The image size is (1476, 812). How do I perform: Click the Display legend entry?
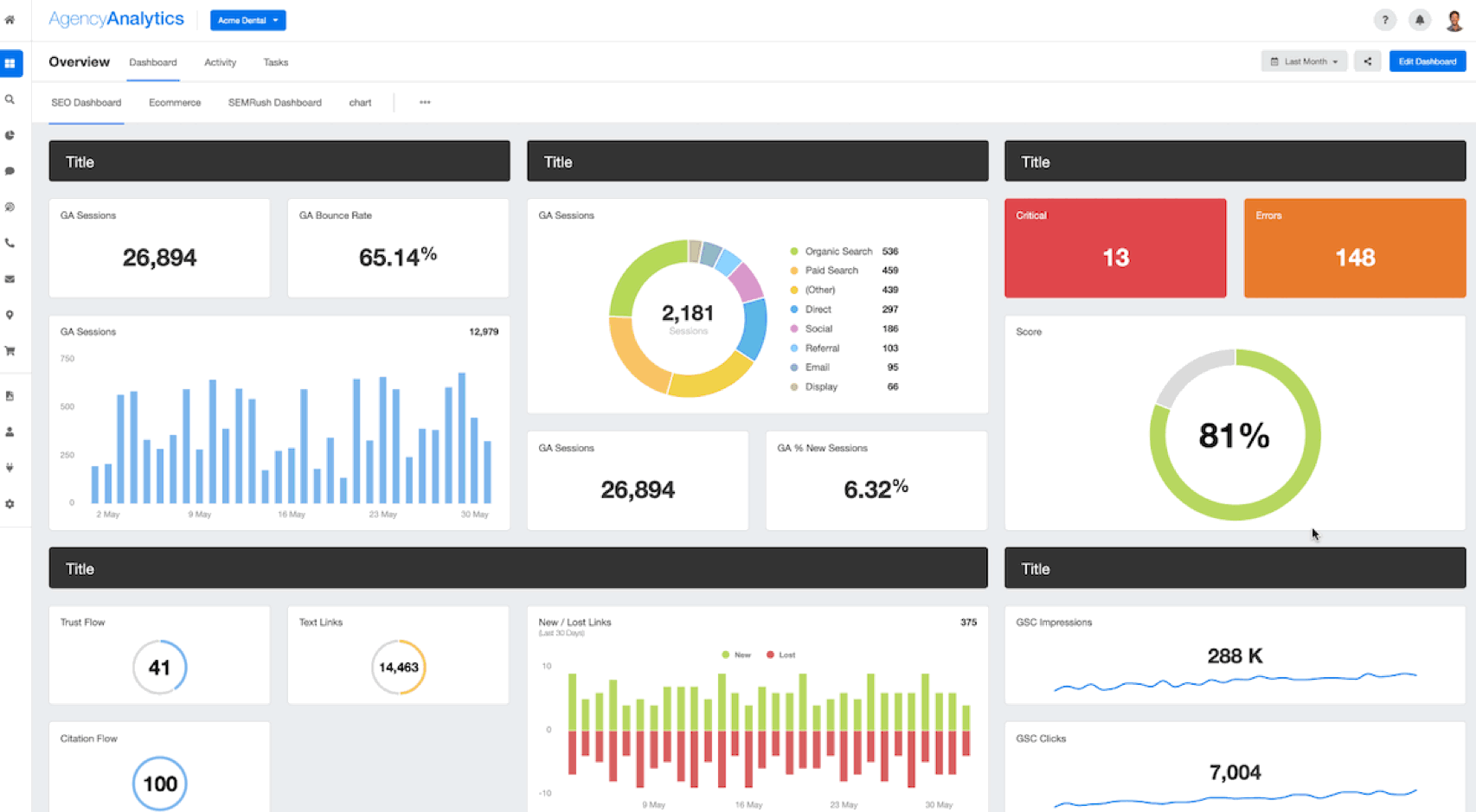point(844,387)
